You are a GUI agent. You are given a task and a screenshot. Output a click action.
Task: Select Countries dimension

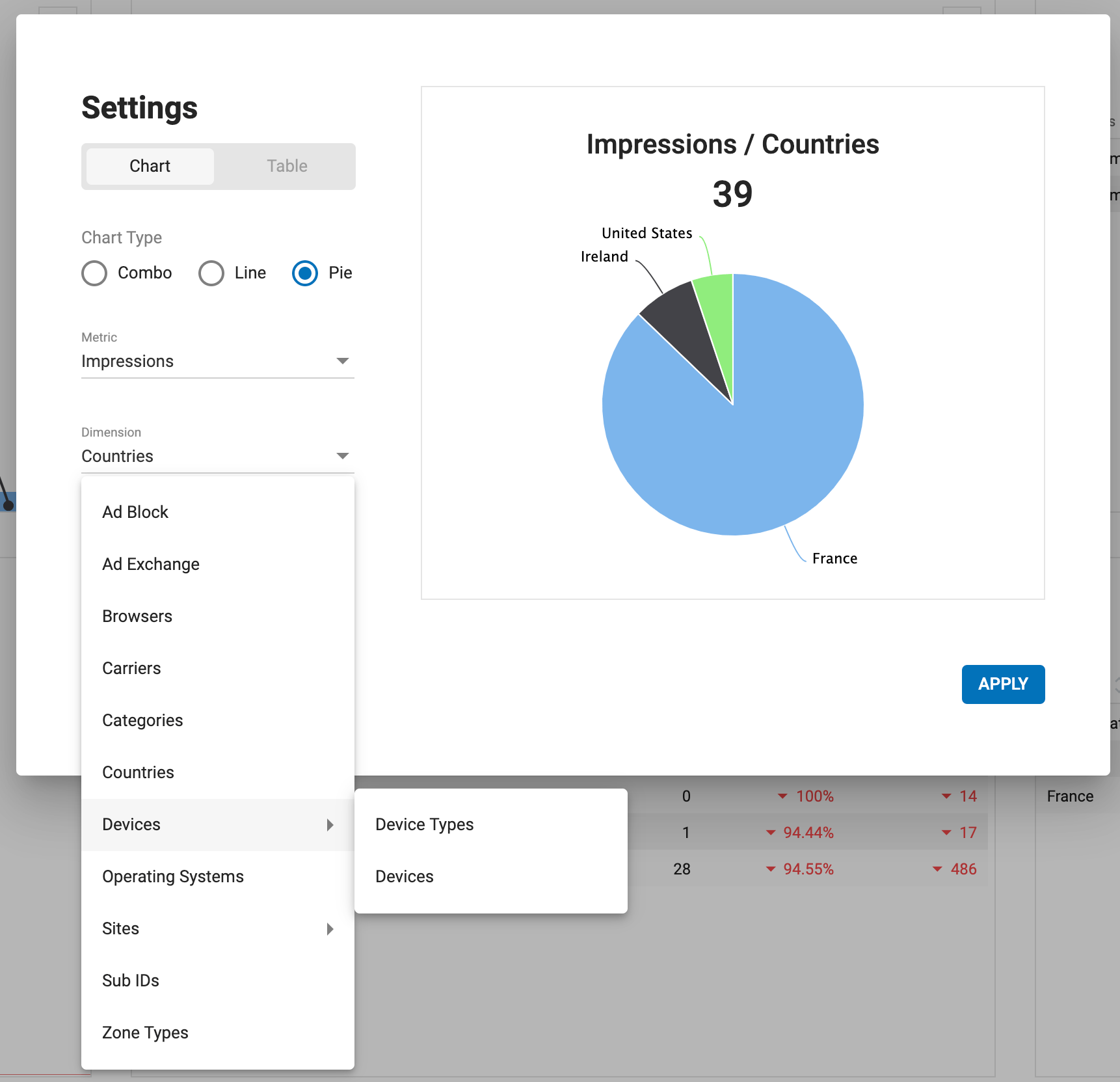(138, 772)
